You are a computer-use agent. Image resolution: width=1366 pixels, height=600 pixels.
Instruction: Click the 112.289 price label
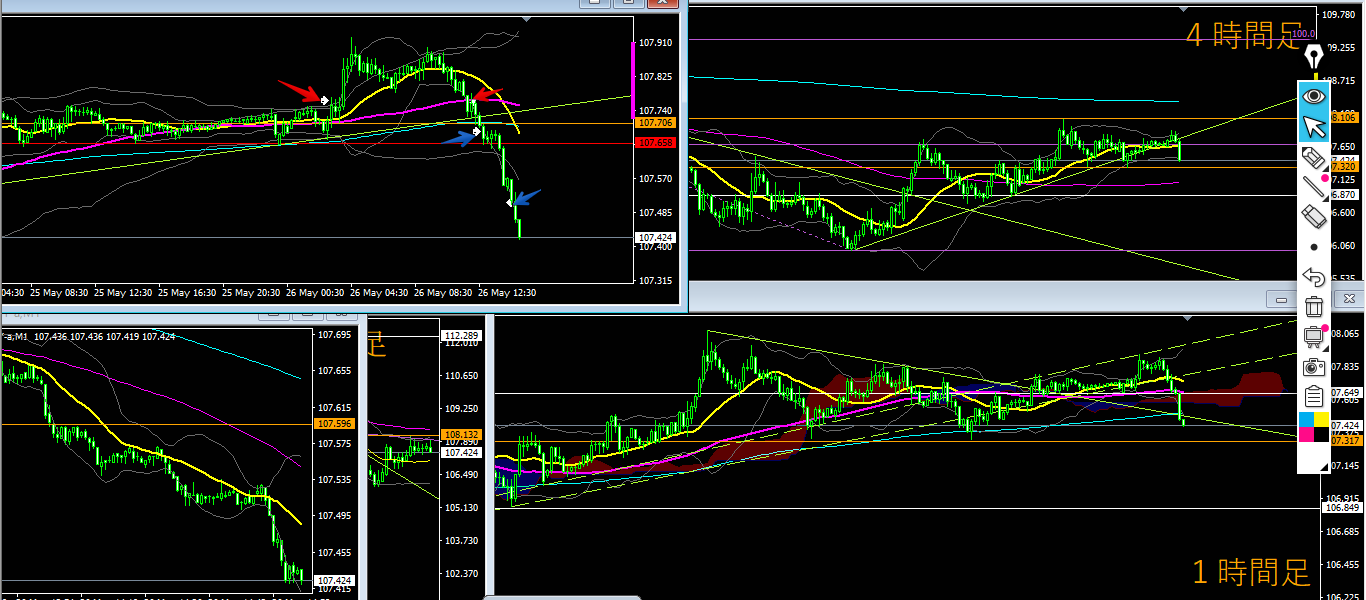pyautogui.click(x=461, y=335)
